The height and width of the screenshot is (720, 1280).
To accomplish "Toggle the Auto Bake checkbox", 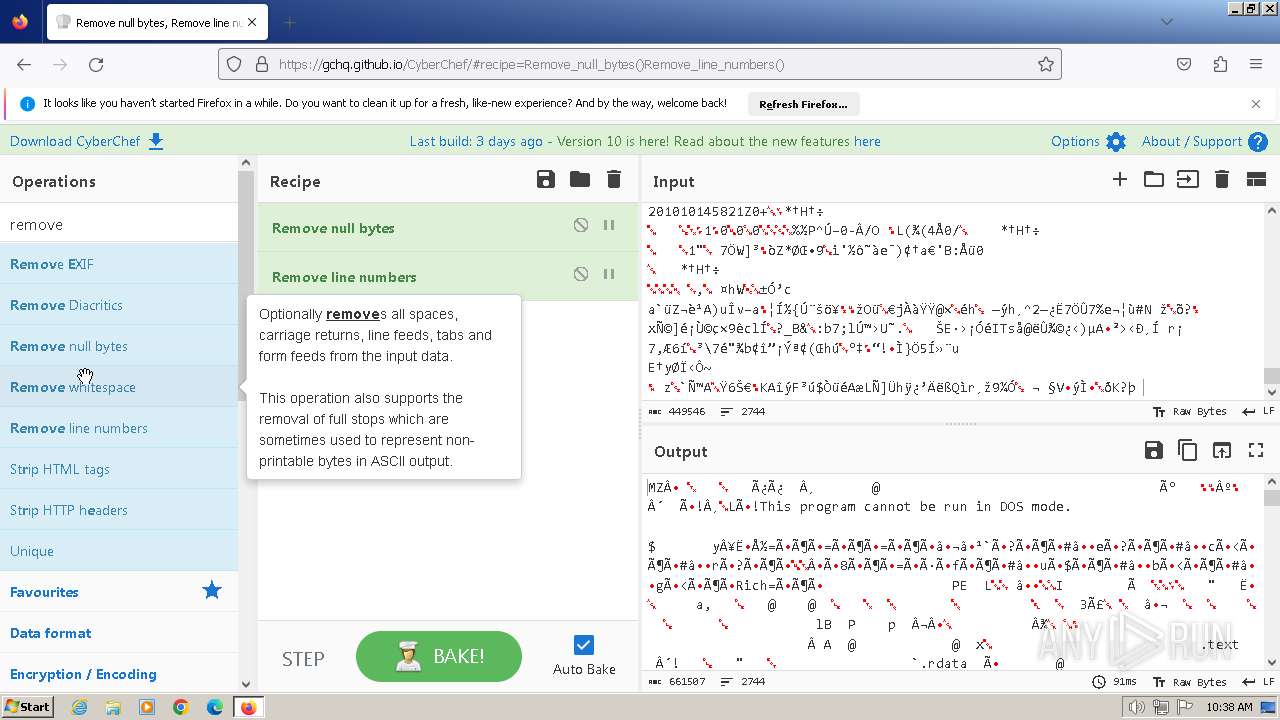I will coord(584,645).
